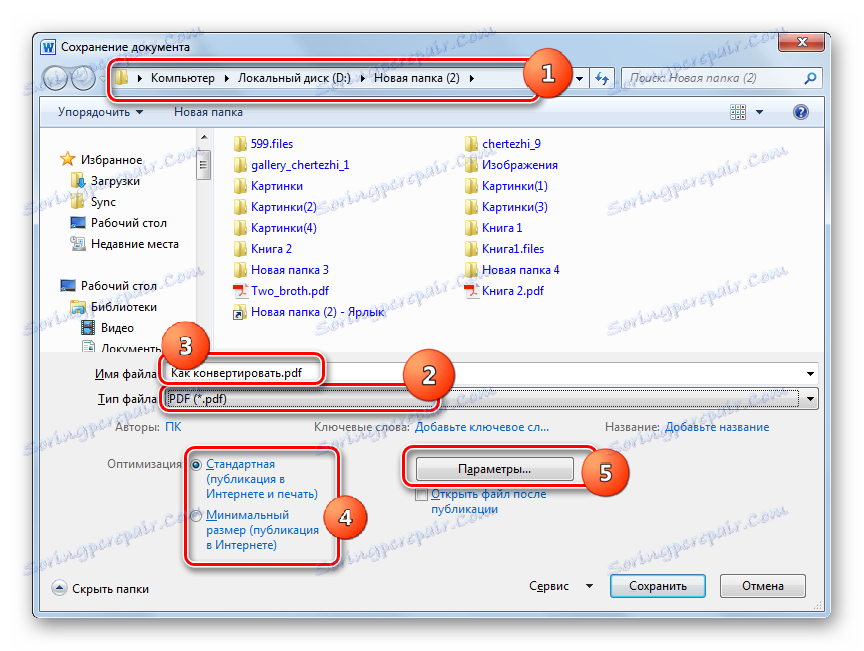Screen dimensions: 864x651
Task: Click the Картинки(1) folder name
Action: pyautogui.click(x=515, y=186)
